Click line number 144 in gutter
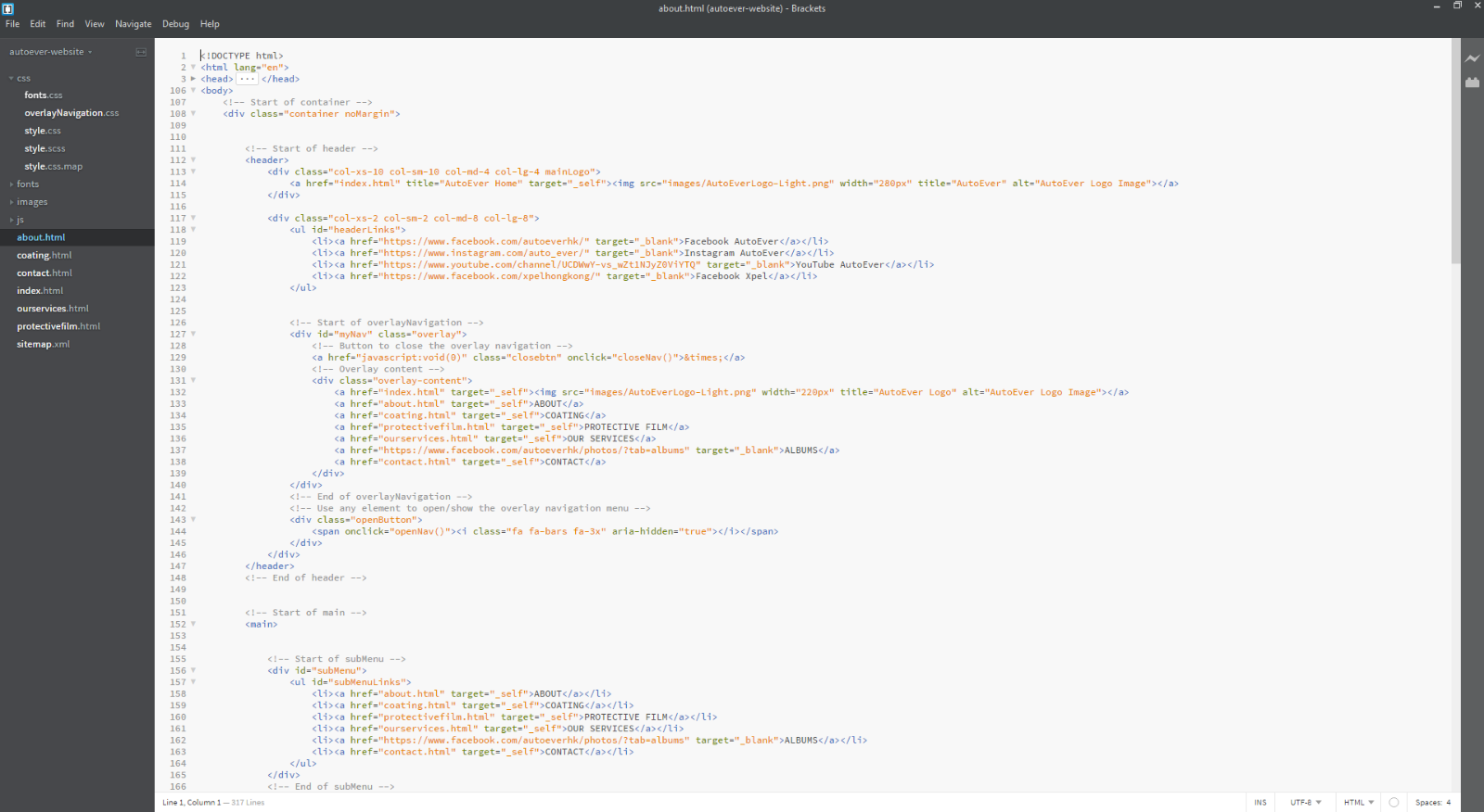Screen dimensions: 1484x812 178,532
